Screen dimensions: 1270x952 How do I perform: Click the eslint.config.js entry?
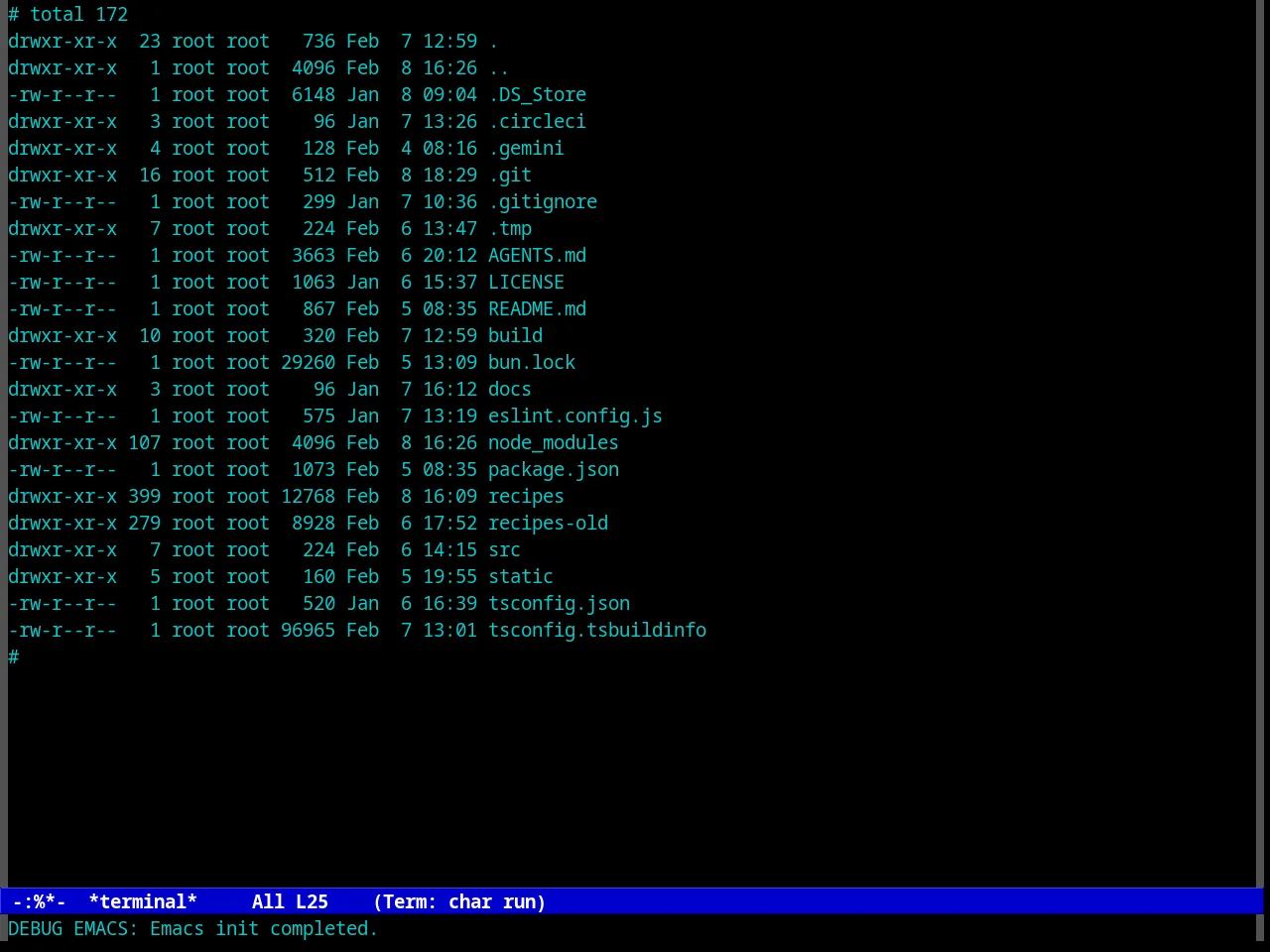[x=575, y=416]
